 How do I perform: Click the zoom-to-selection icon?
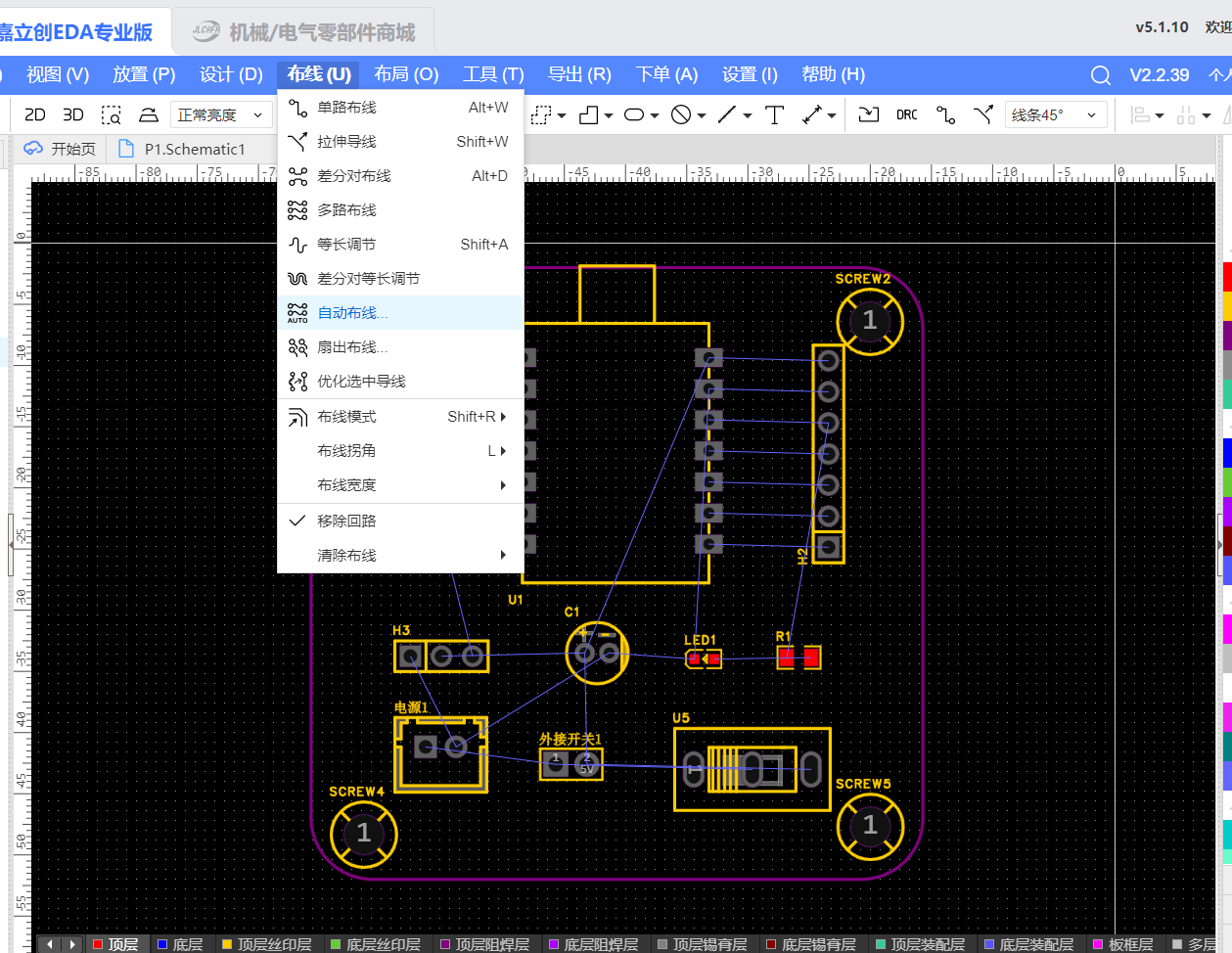pyautogui.click(x=112, y=114)
